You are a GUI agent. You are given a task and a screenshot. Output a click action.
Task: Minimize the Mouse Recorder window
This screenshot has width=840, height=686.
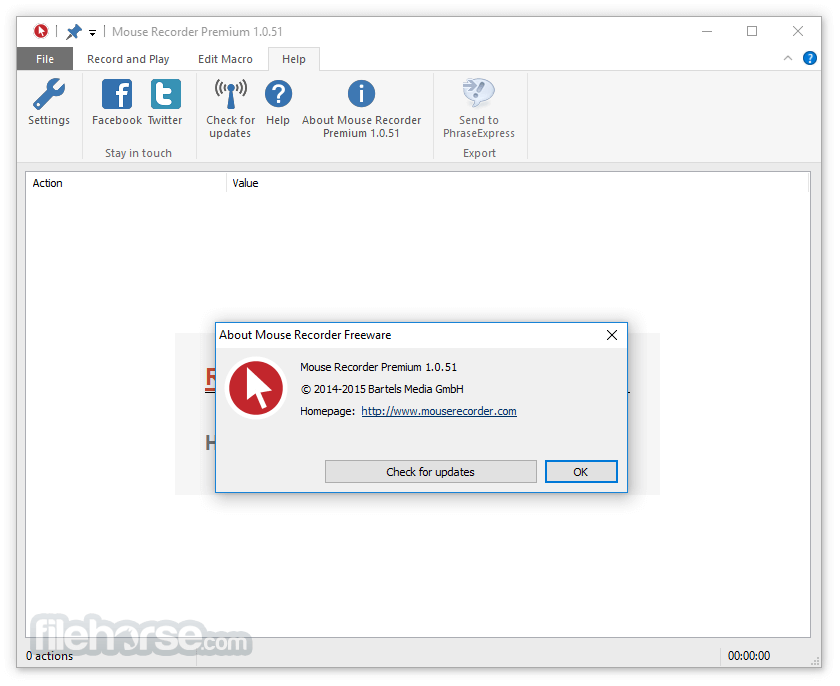(707, 32)
